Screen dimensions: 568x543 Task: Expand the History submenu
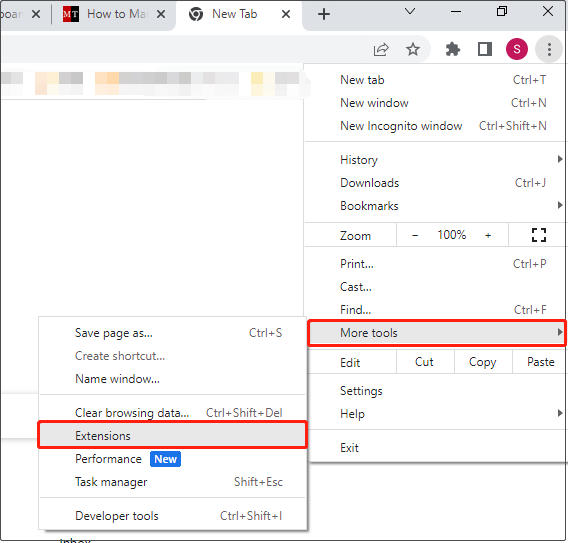435,160
